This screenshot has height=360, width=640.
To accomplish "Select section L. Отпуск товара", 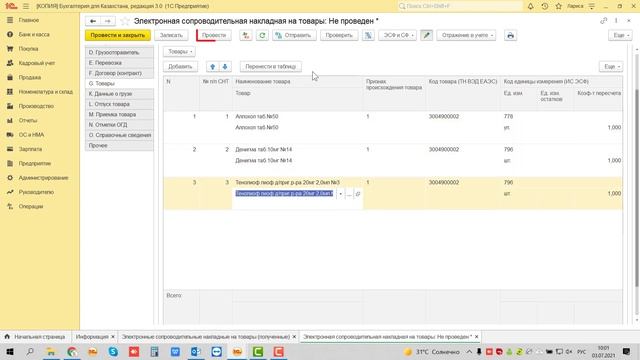I will (x=119, y=104).
